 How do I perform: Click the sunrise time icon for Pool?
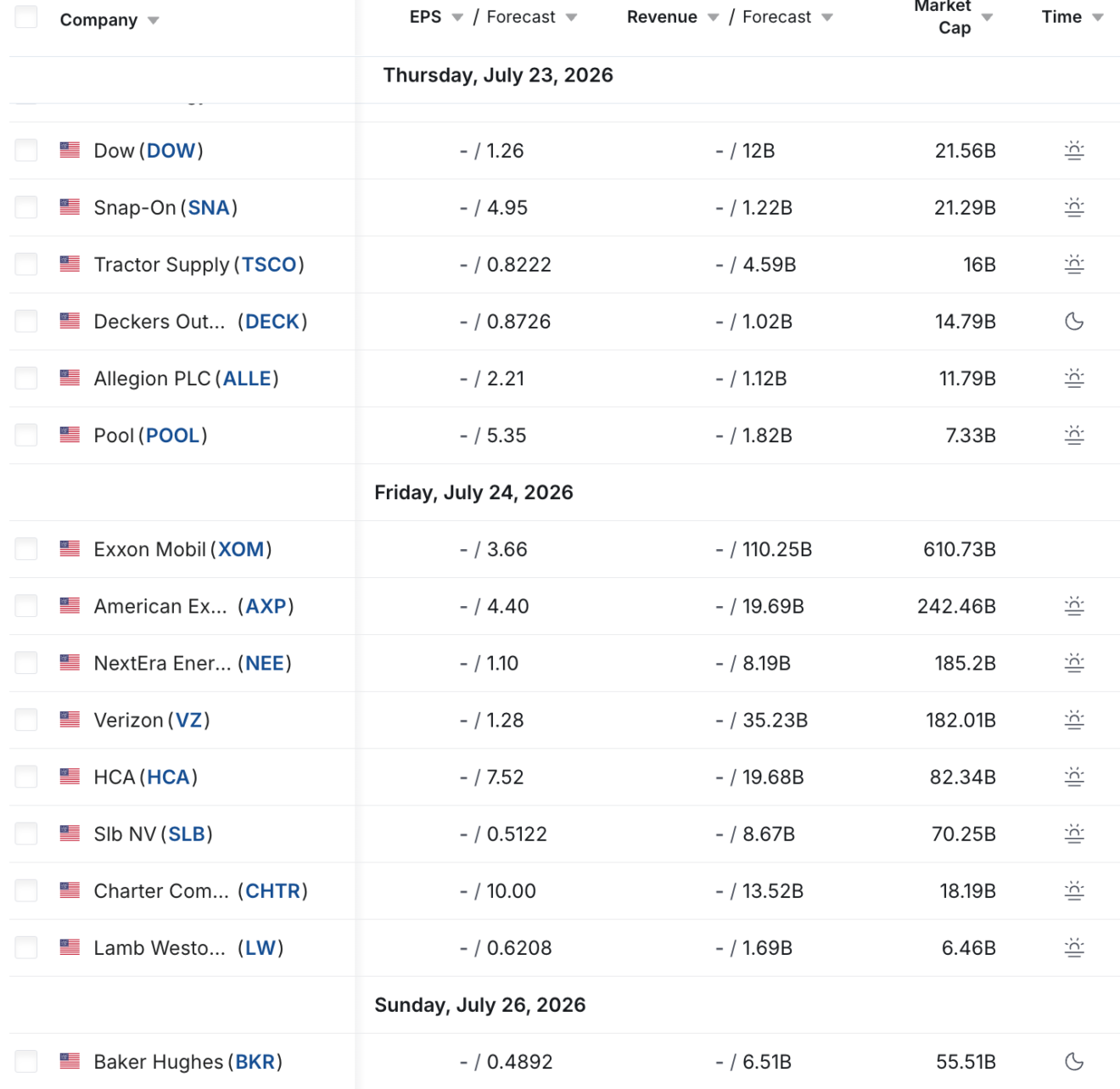(1074, 435)
